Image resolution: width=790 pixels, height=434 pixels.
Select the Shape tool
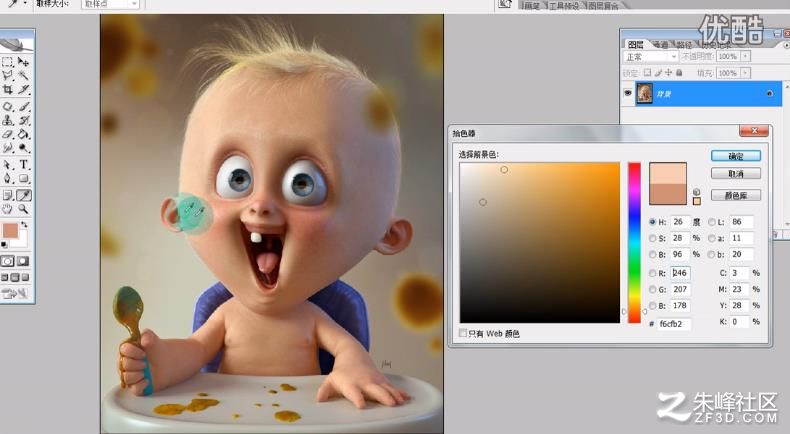point(23,178)
